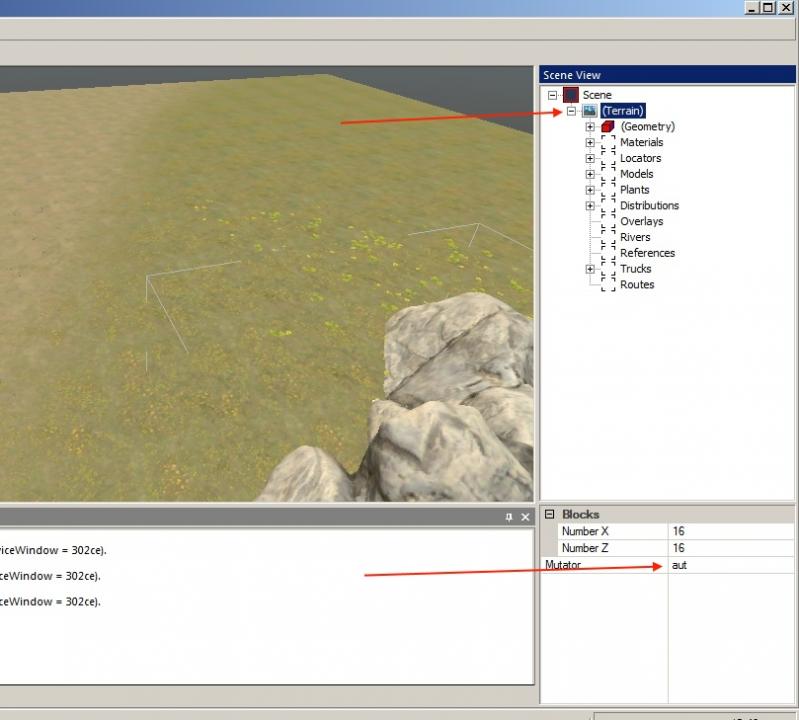Select the References tree item
The height and width of the screenshot is (720, 799).
click(x=647, y=253)
